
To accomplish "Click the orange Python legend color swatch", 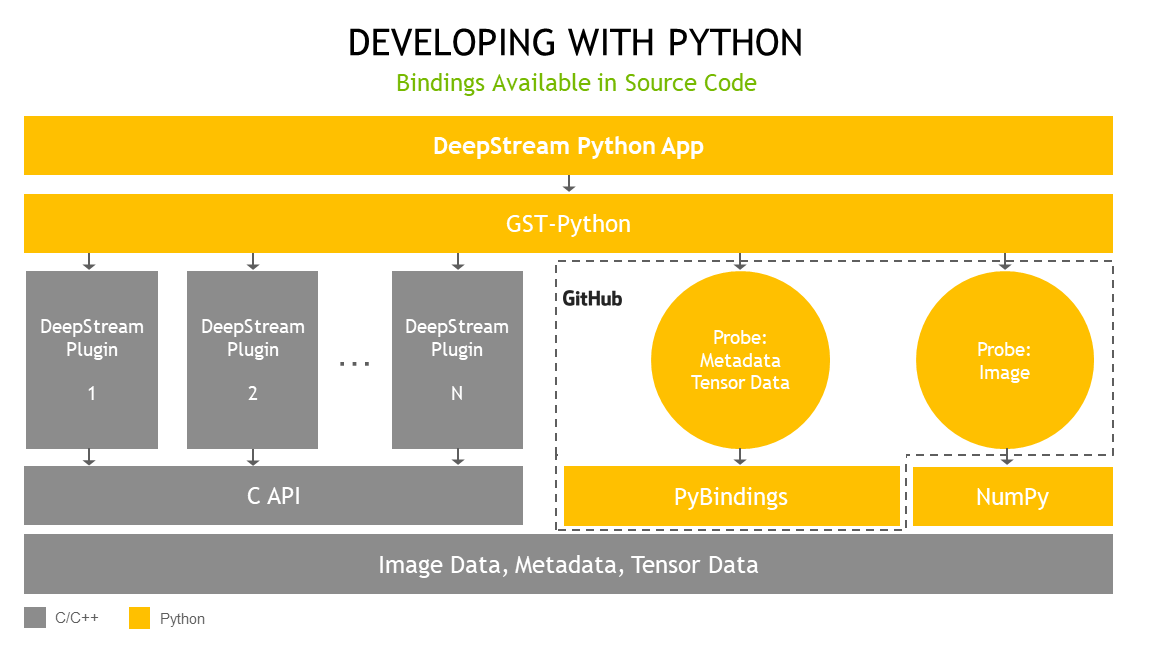I will (139, 618).
